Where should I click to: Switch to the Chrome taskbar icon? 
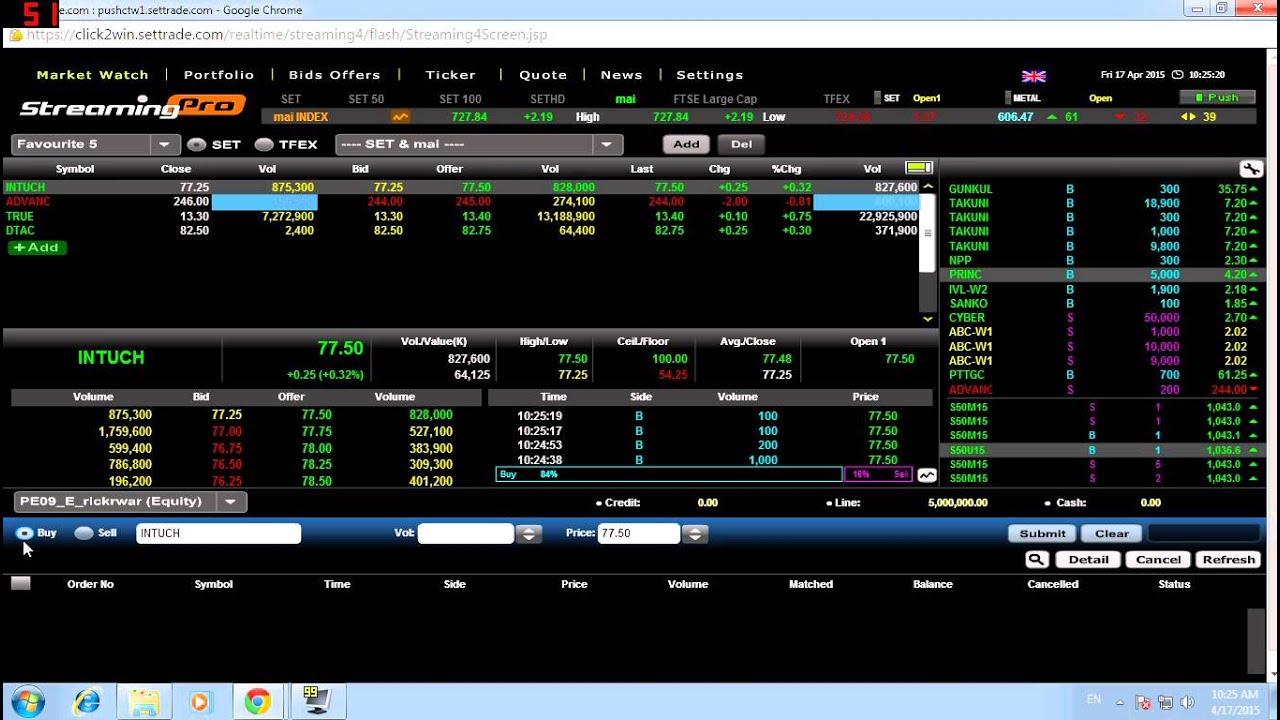257,702
